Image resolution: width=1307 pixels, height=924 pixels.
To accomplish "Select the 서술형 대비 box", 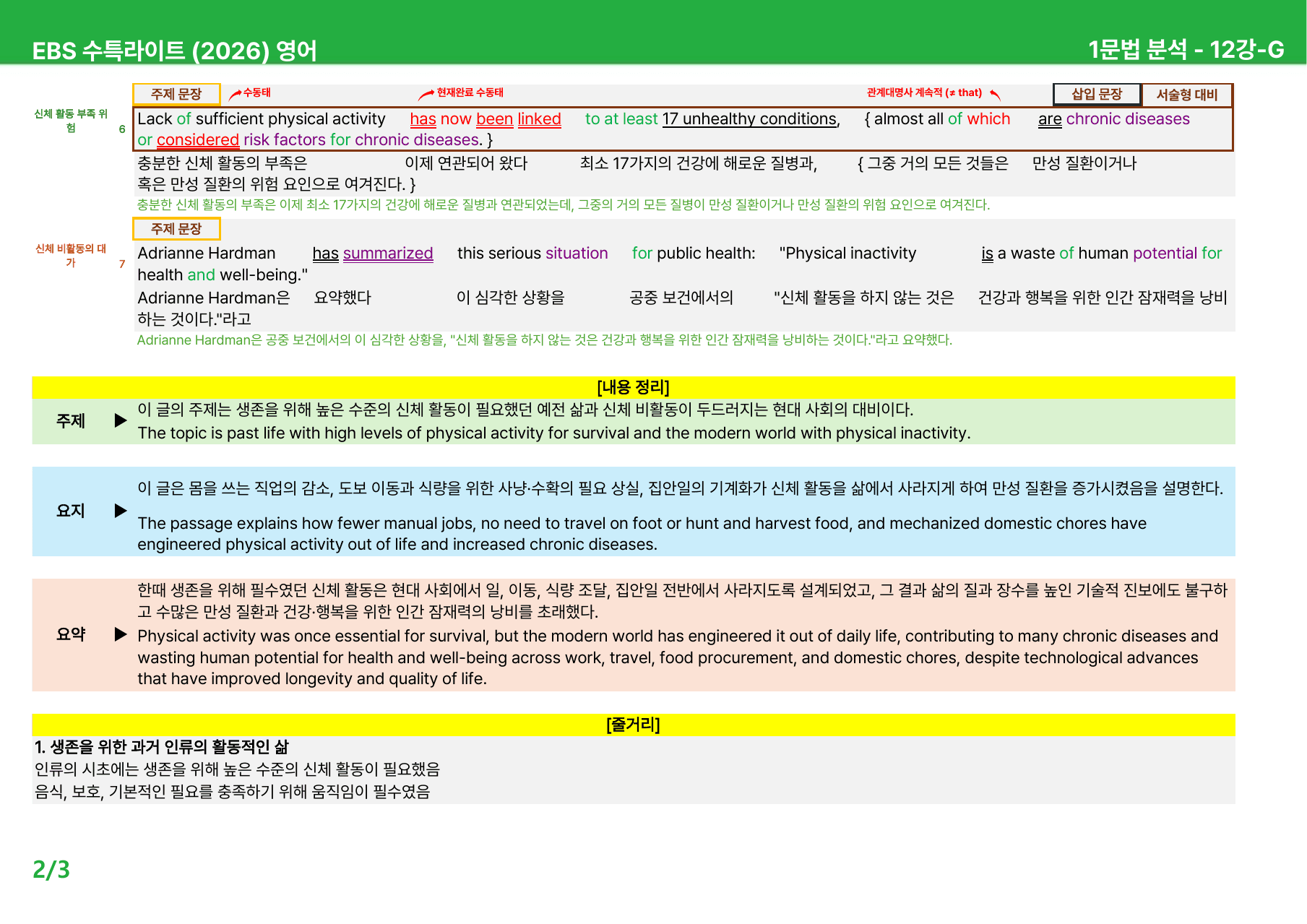I will coord(1187,95).
